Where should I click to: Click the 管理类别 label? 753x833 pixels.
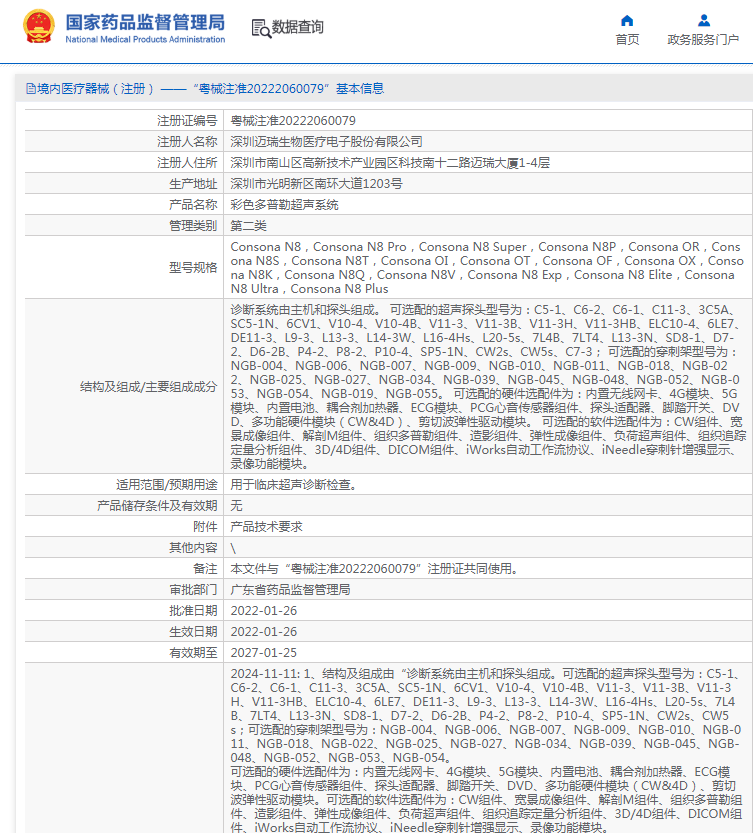193,226
